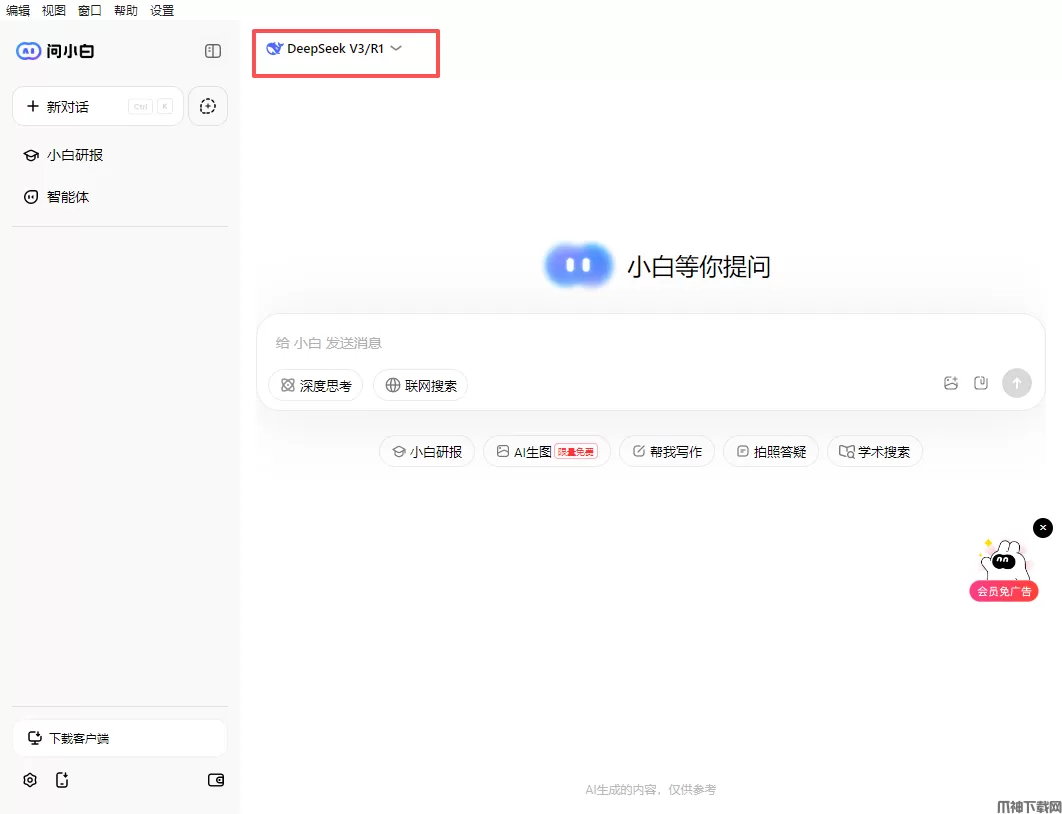
Task: Close the 会员免广告 floating mascot popup
Action: [1042, 528]
